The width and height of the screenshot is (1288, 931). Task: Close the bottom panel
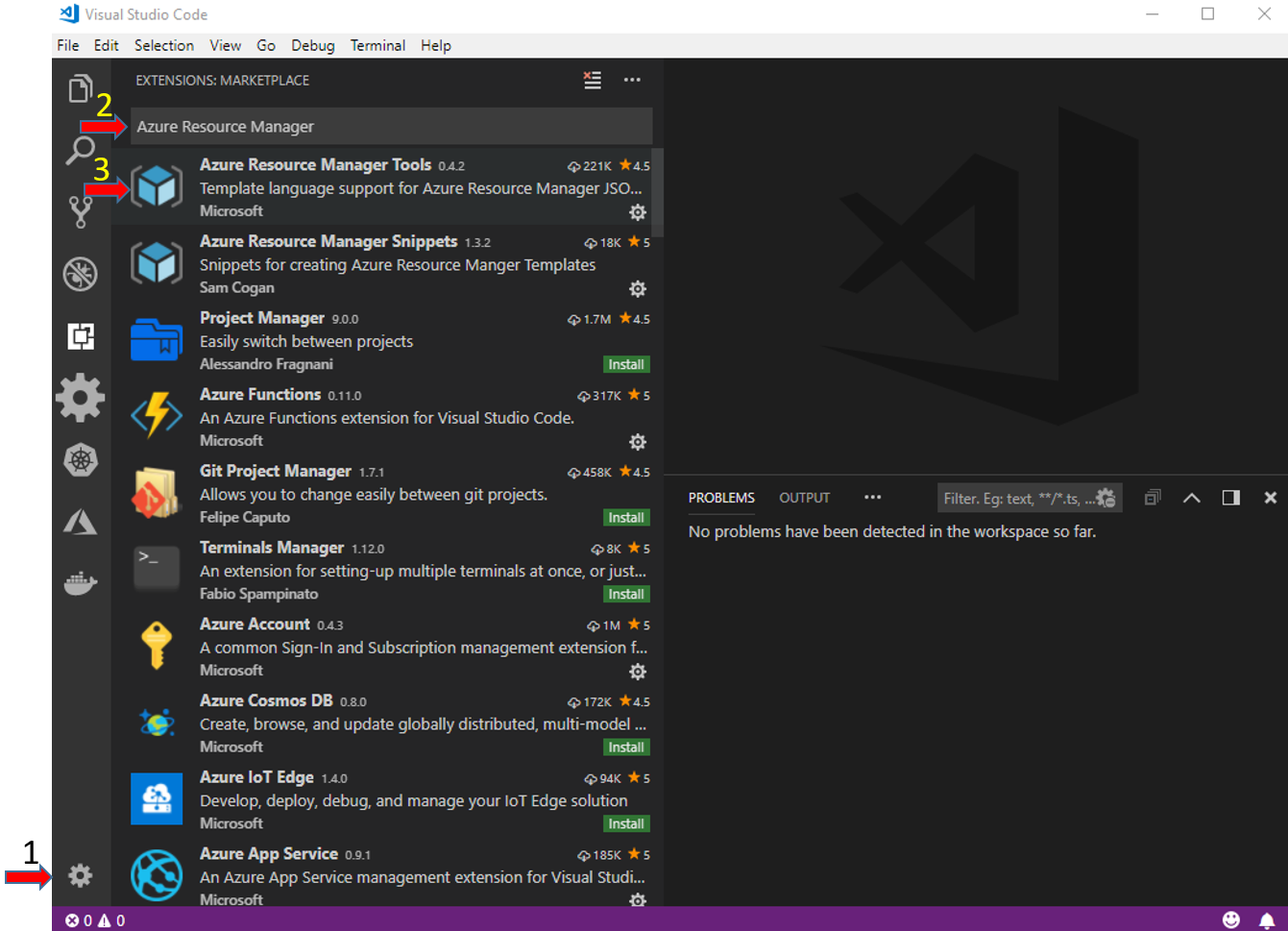pos(1271,498)
